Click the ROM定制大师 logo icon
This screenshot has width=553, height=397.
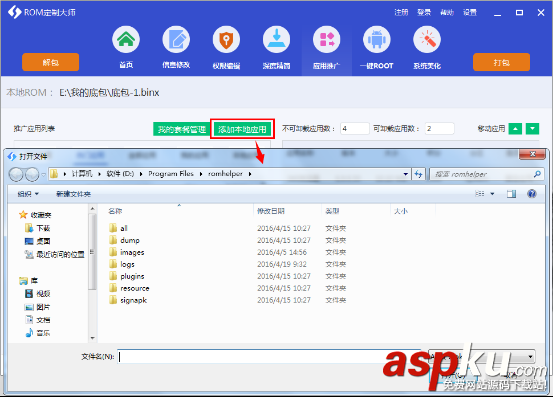[x=14, y=12]
